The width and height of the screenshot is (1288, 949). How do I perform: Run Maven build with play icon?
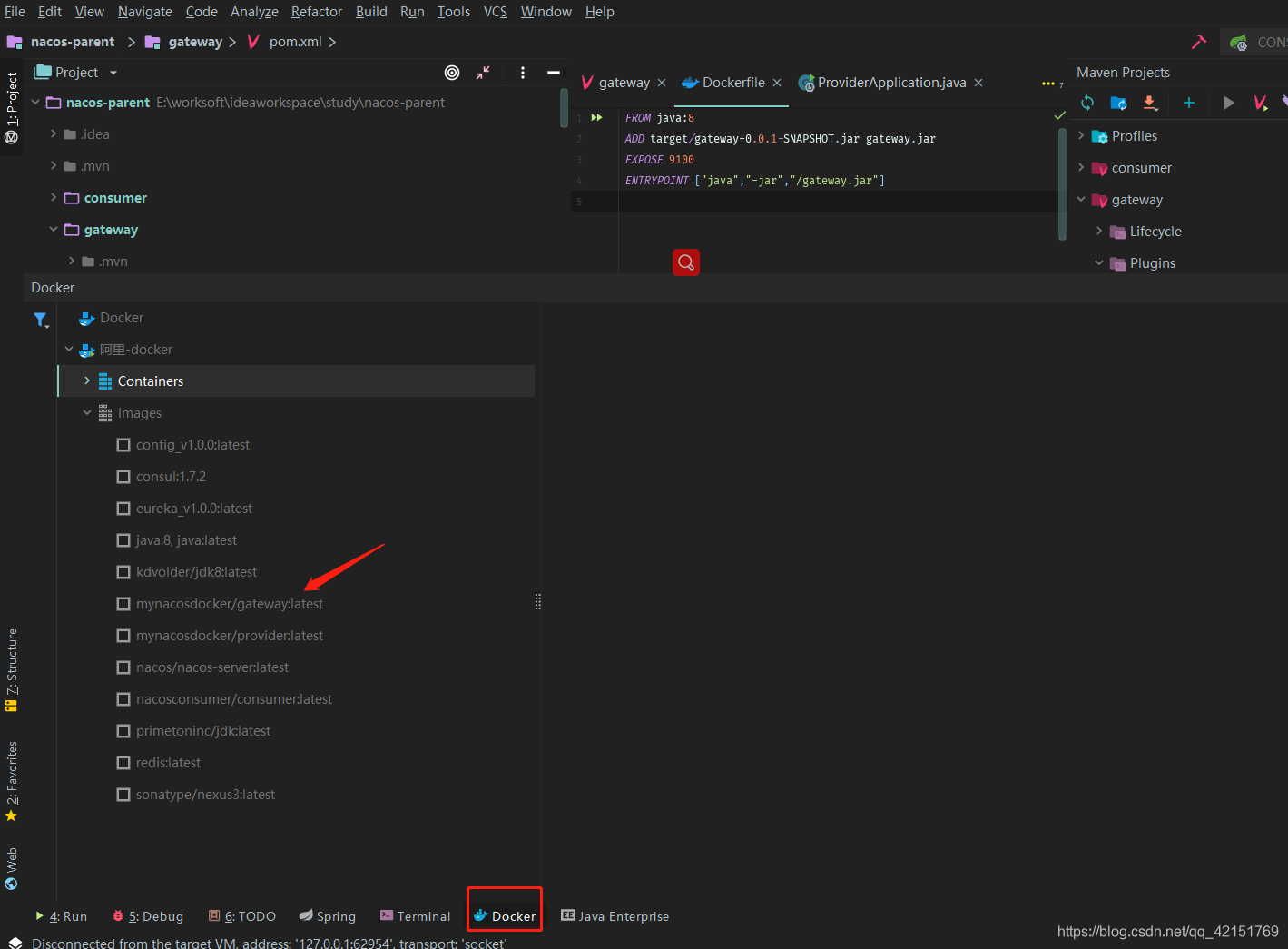pos(1229,103)
